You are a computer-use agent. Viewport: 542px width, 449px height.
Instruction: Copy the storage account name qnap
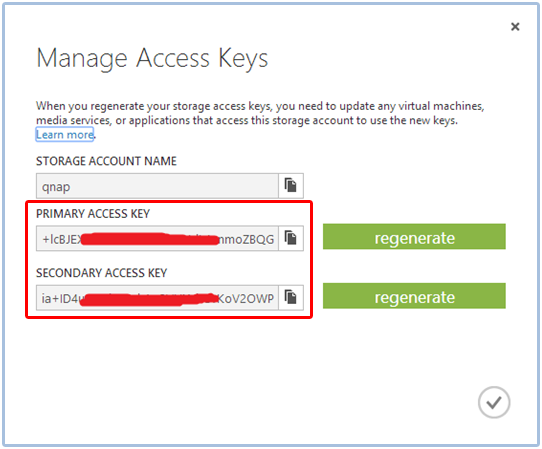coord(291,186)
